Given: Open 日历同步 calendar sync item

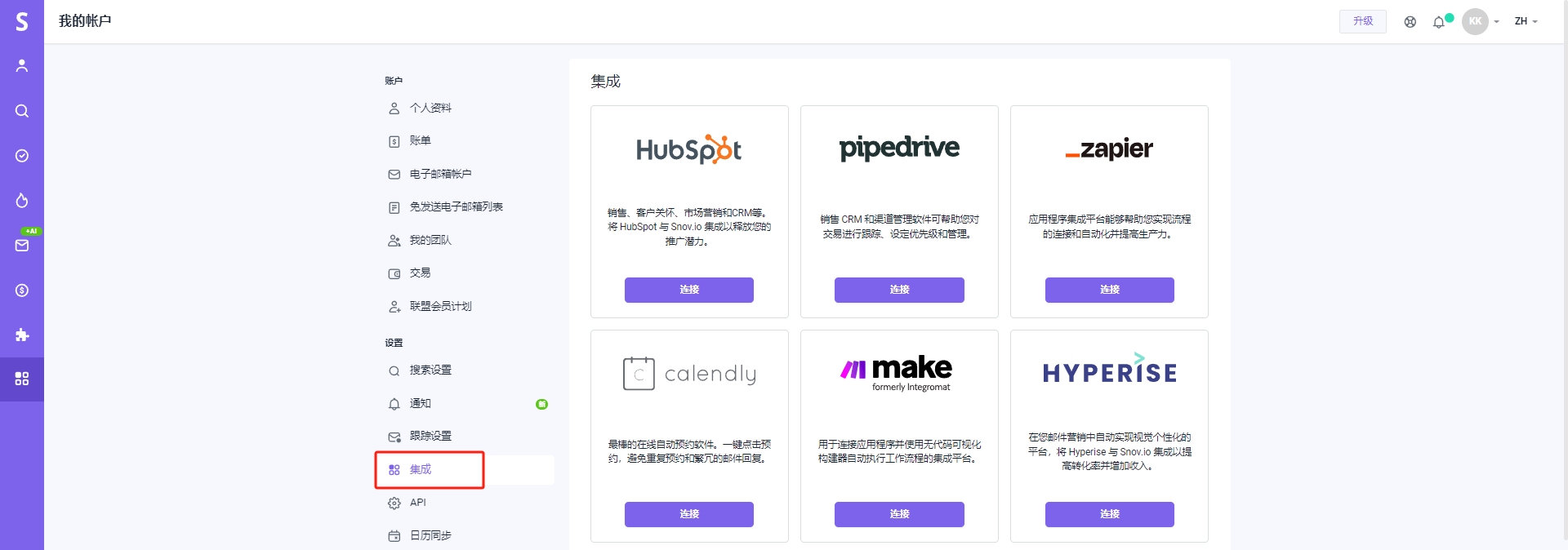Looking at the screenshot, I should tap(430, 535).
